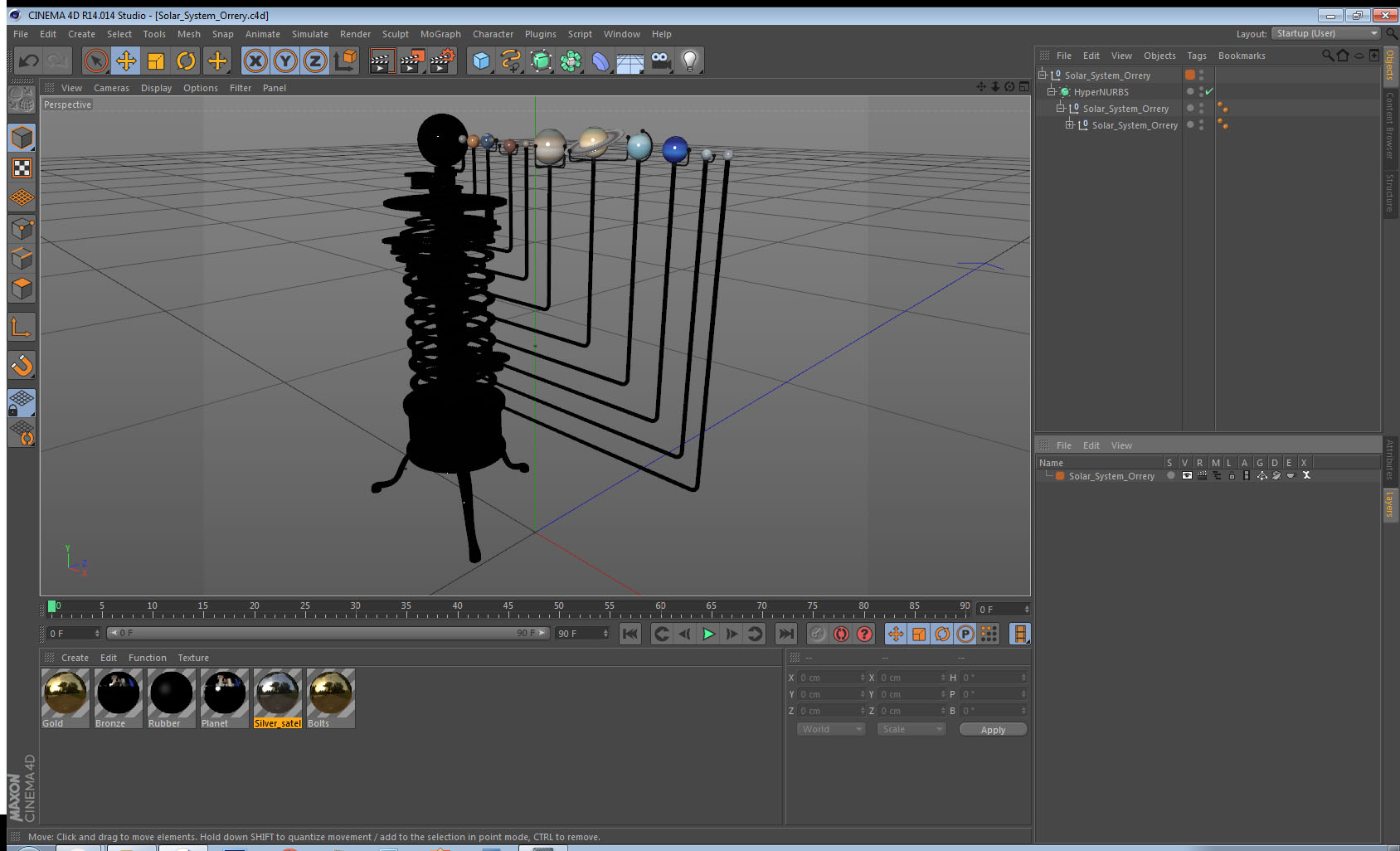This screenshot has height=851, width=1400.
Task: Click the X position 0 cm field
Action: click(x=832, y=678)
